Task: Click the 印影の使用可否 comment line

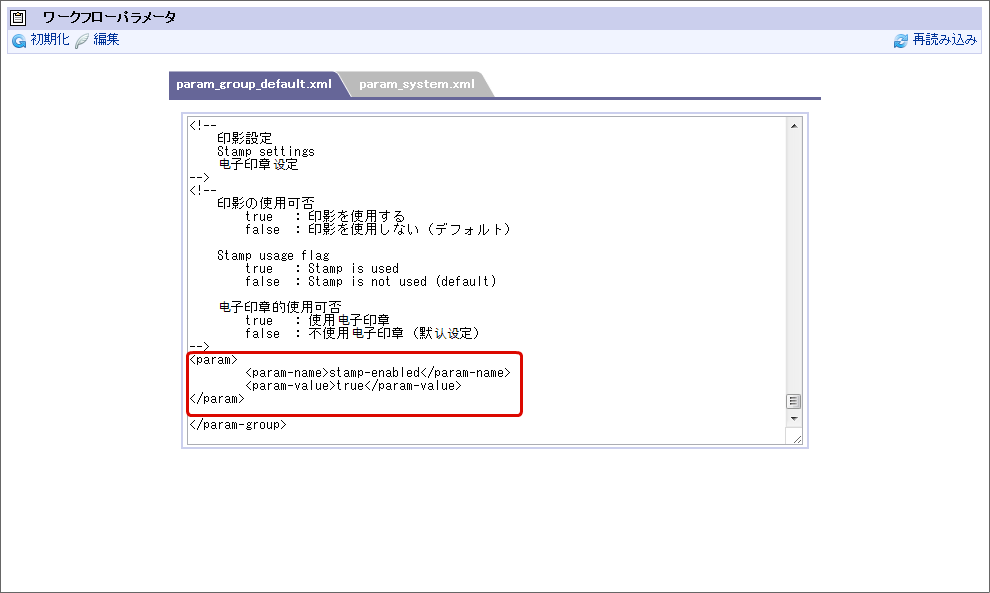Action: [265, 203]
